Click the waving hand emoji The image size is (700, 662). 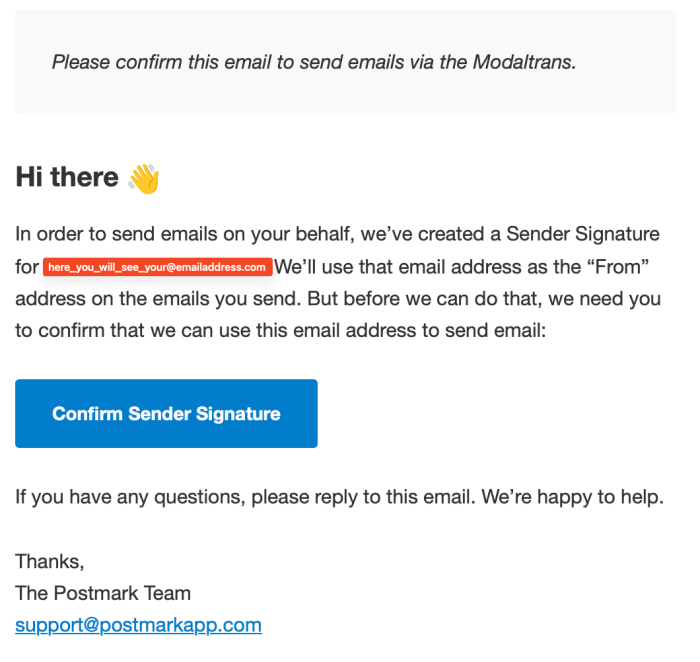(144, 179)
